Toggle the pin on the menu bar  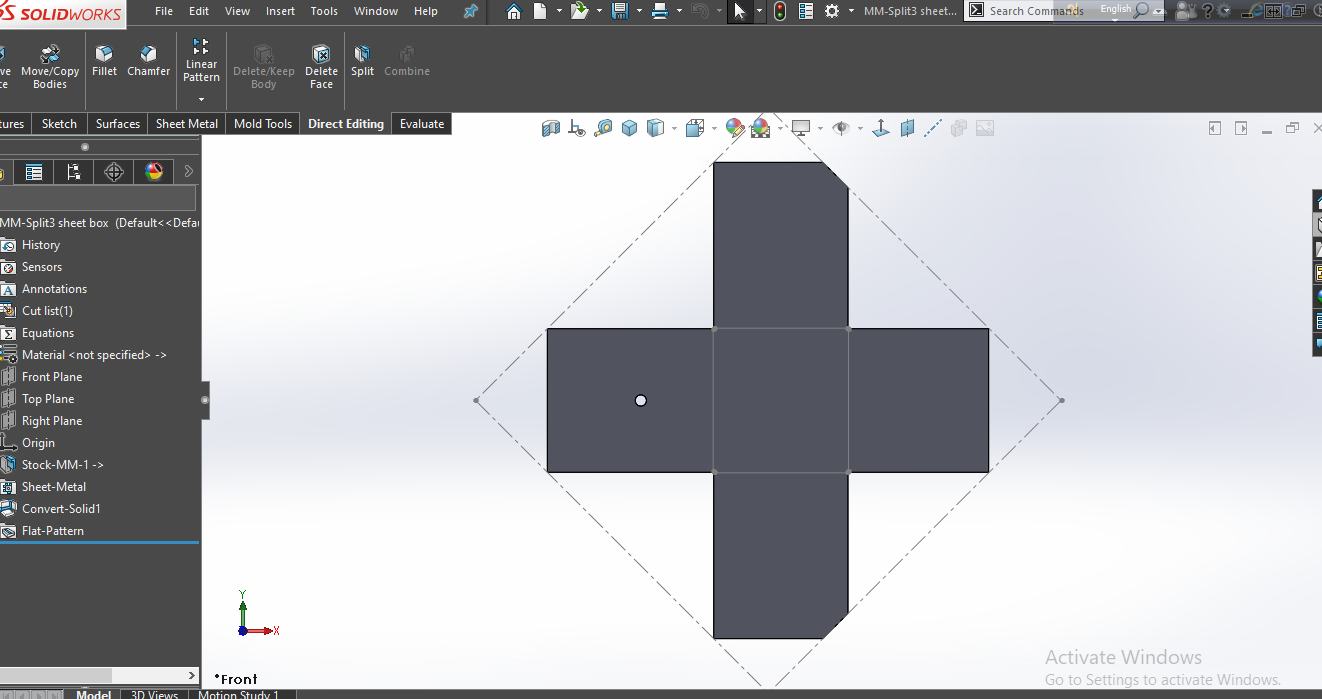click(470, 12)
